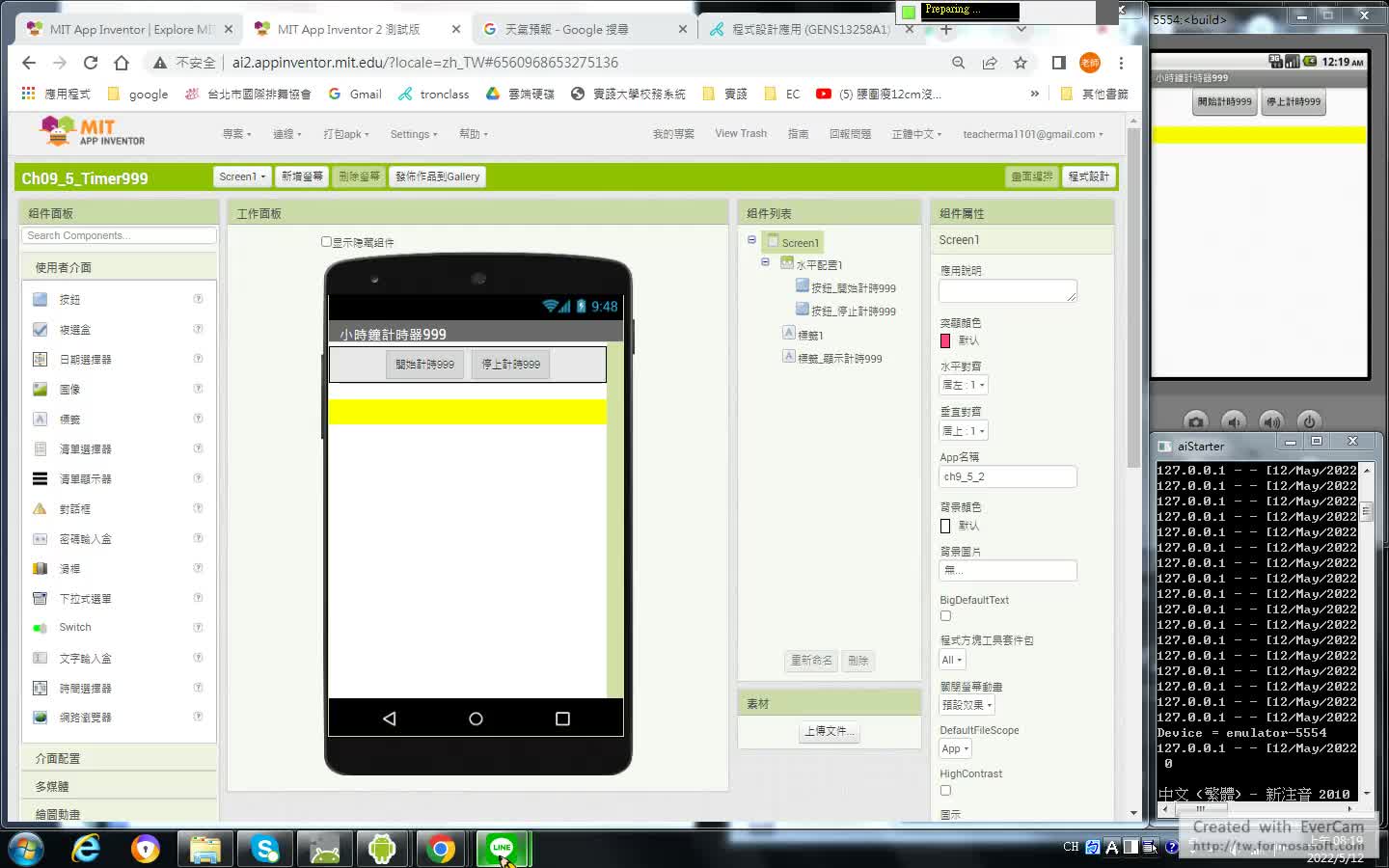Viewport: 1389px width, 868px height.
Task: Click the My Projects (我的專案) link
Action: coord(673,134)
